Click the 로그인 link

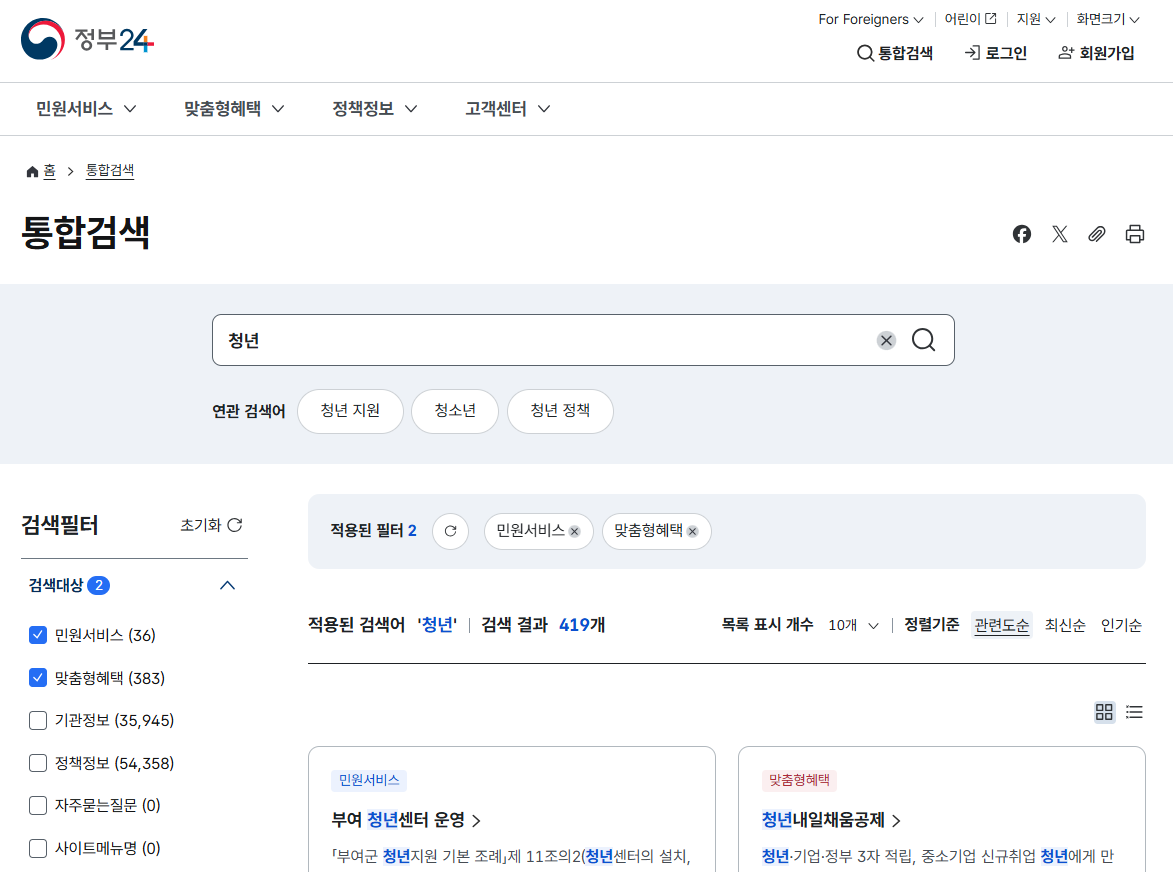(x=995, y=53)
